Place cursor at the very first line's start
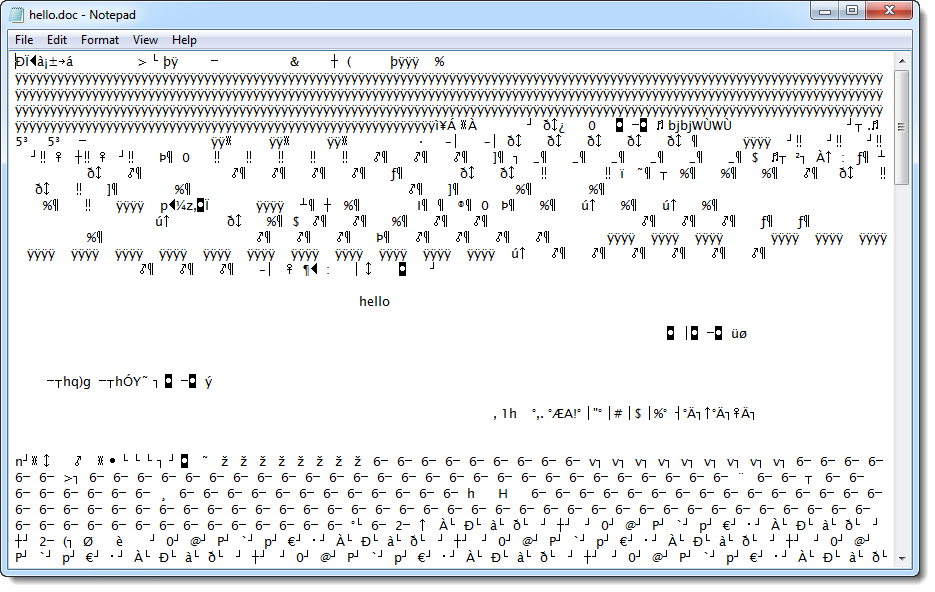 (17, 61)
